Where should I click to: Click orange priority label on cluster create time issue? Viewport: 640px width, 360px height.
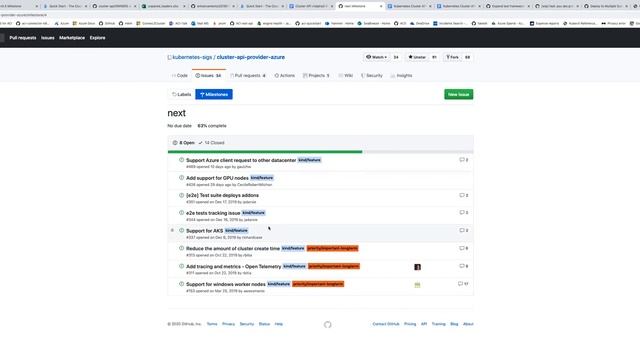pyautogui.click(x=332, y=249)
